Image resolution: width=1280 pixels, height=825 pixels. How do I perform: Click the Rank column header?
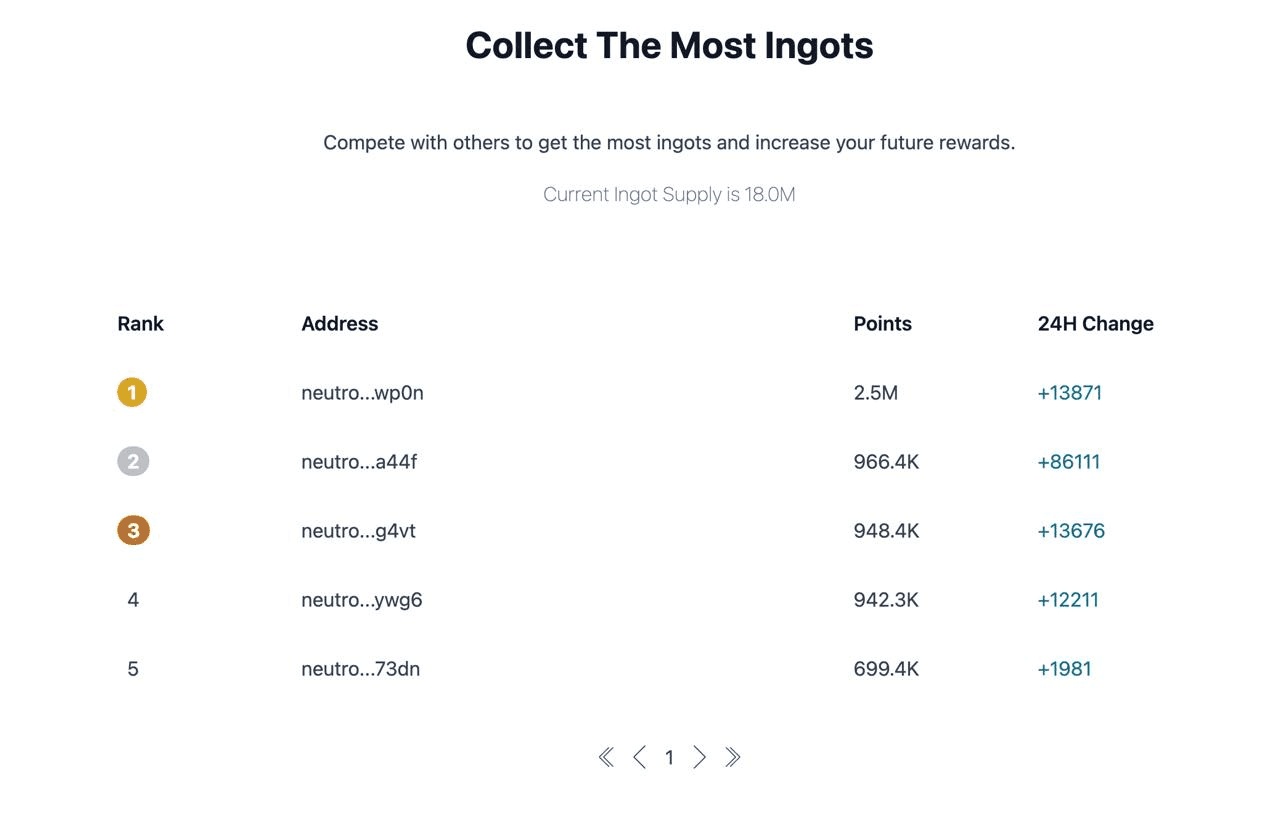141,324
